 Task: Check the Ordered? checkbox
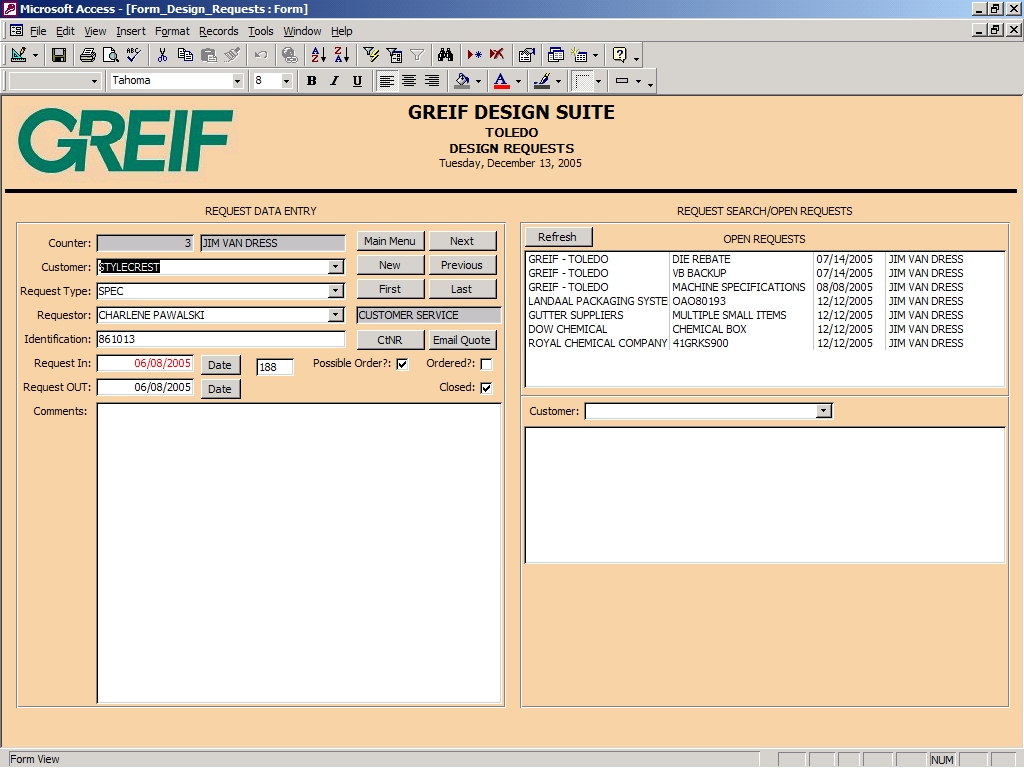(x=486, y=364)
